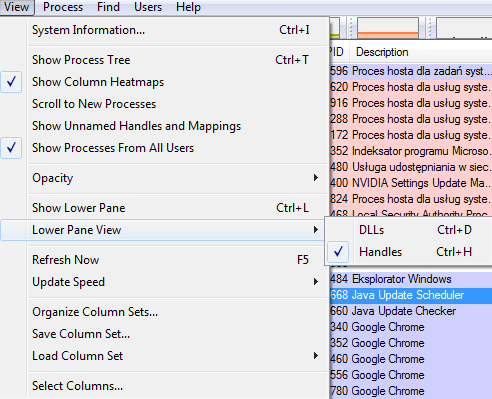The width and height of the screenshot is (492, 399).
Task: Select NVIDIA Settings Update Ma.. row
Action: point(411,183)
